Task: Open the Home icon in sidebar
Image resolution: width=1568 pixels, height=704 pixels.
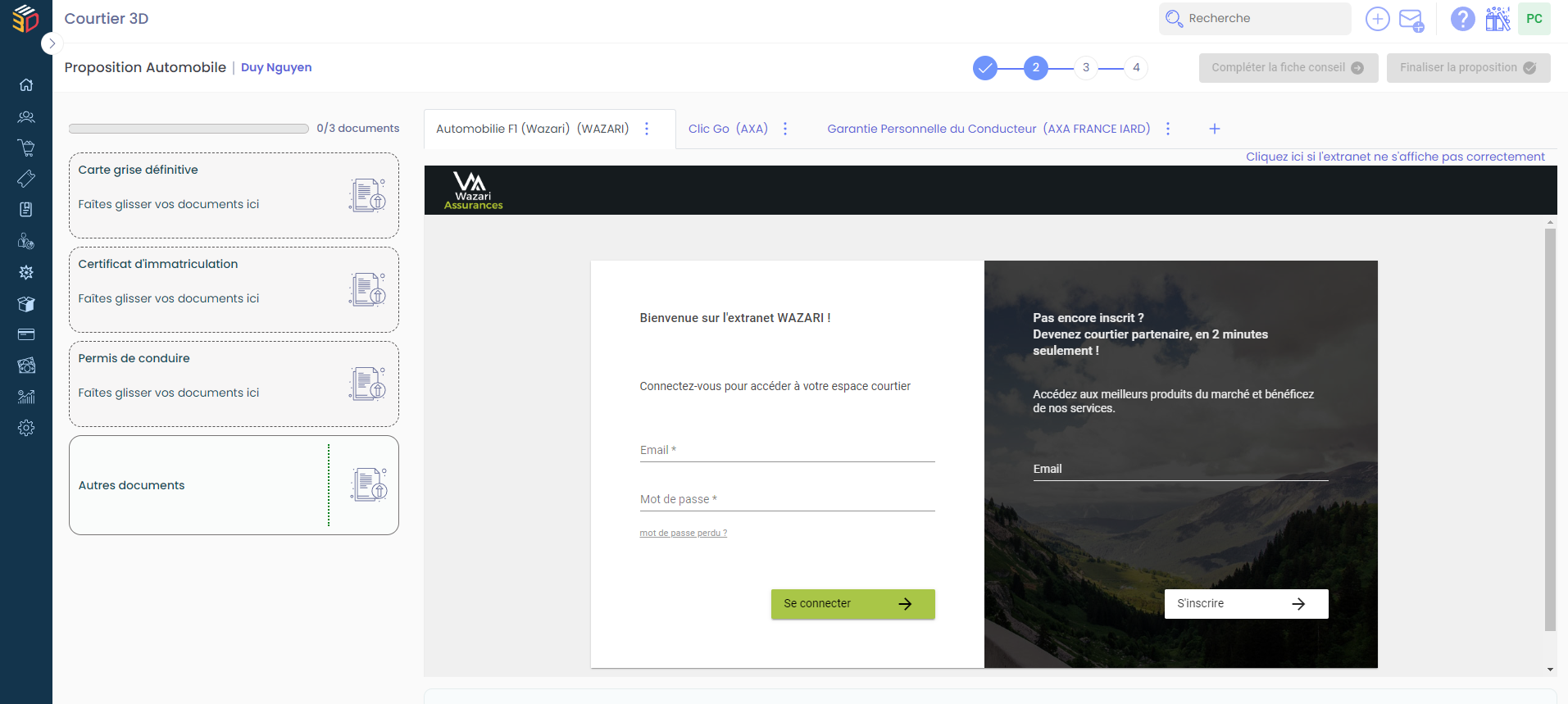Action: tap(26, 84)
